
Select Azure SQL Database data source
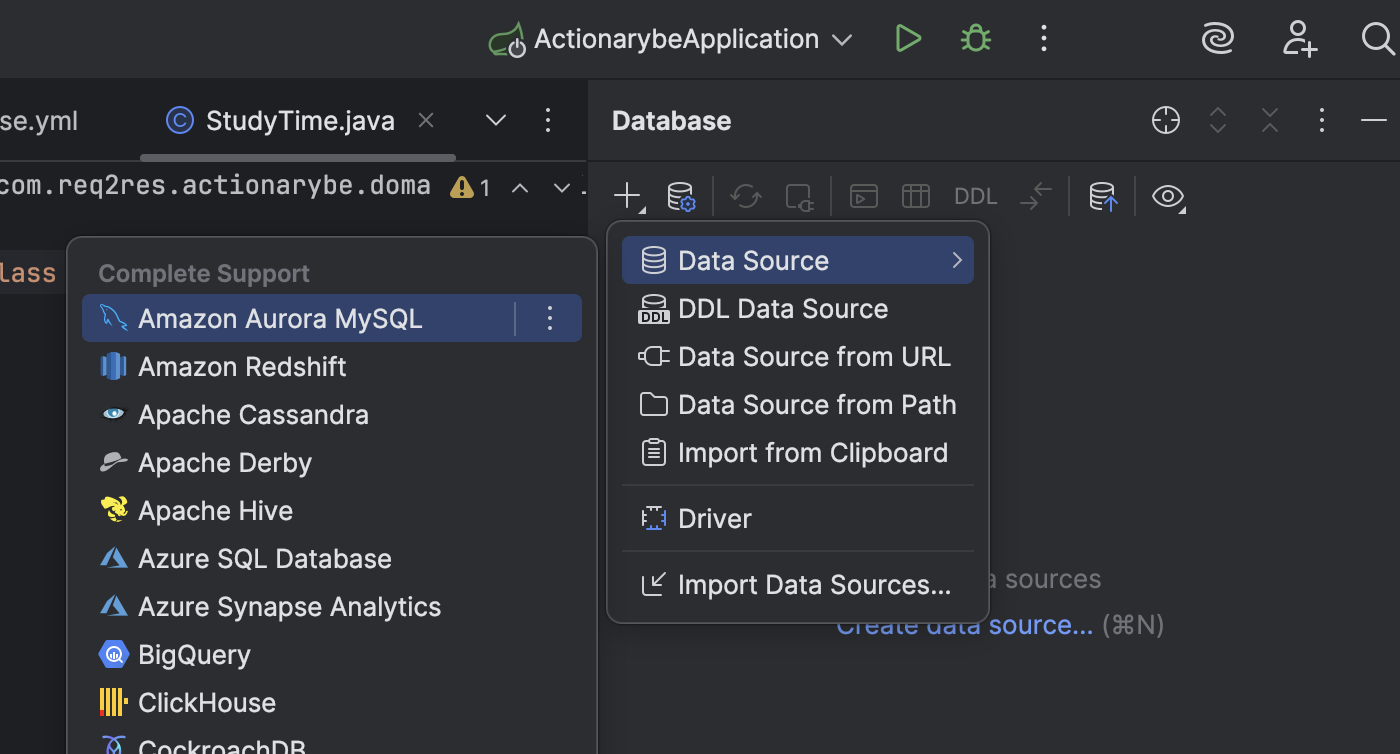[x=332, y=559]
